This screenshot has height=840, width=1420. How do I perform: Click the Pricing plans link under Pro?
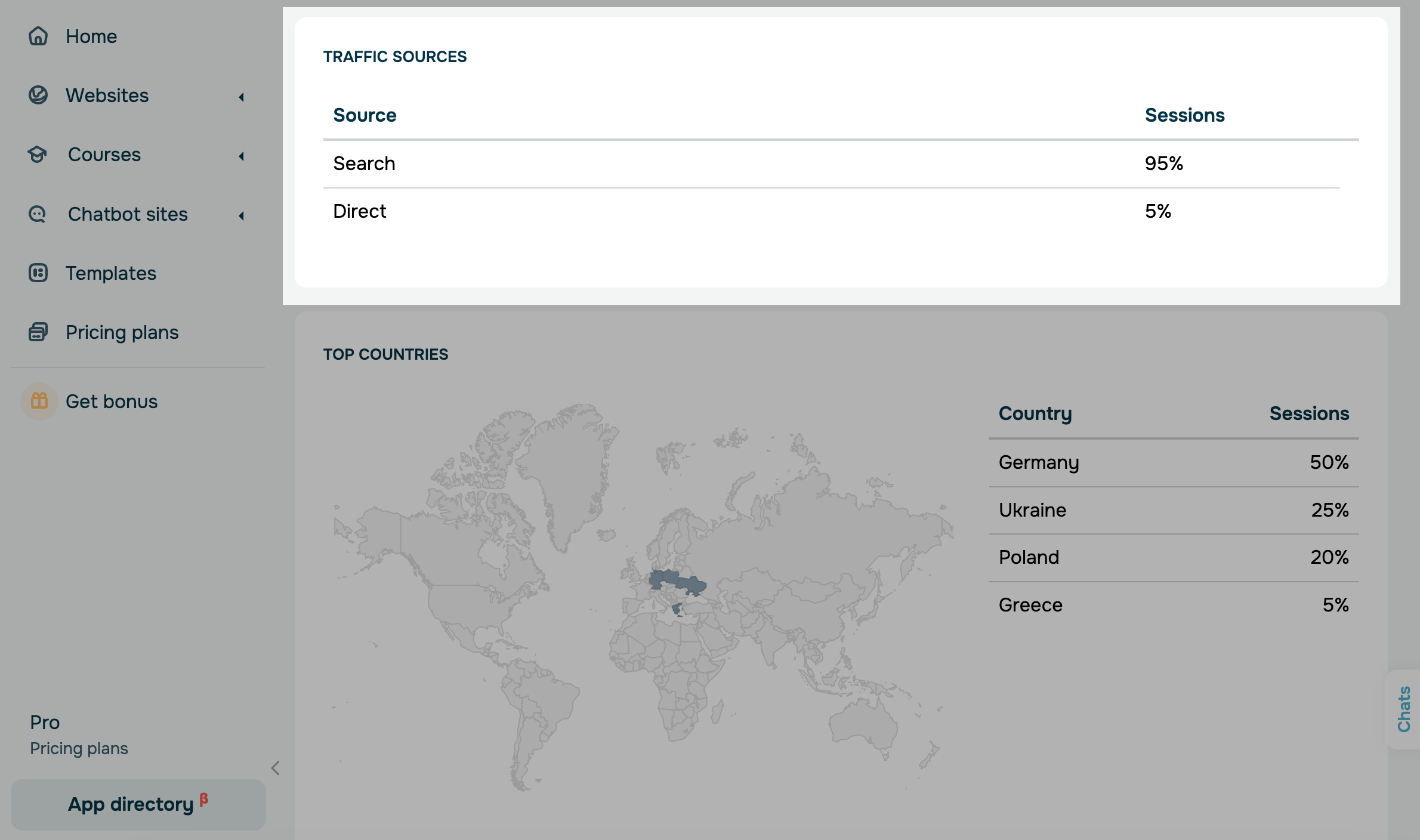79,748
